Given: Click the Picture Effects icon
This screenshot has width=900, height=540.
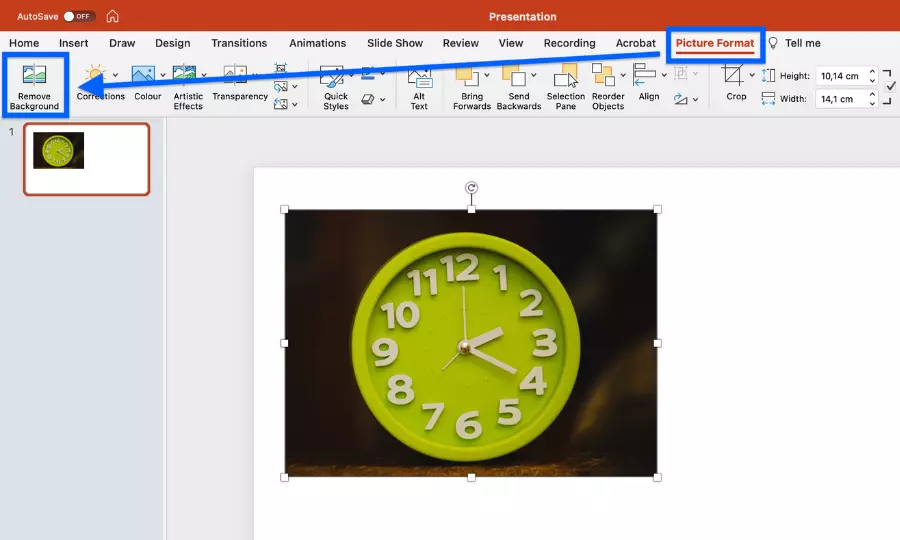Looking at the screenshot, I should click(368, 99).
